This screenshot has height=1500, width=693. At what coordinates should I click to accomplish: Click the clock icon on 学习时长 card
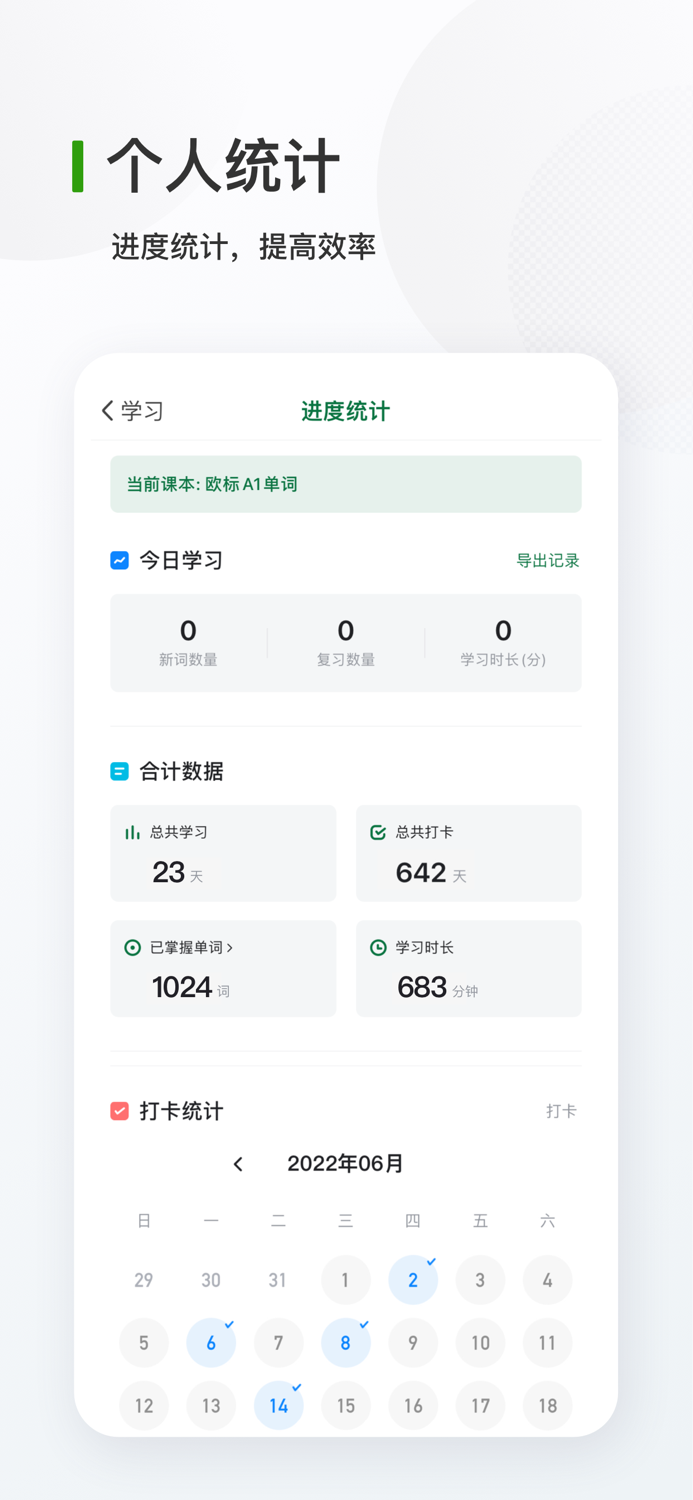click(378, 946)
